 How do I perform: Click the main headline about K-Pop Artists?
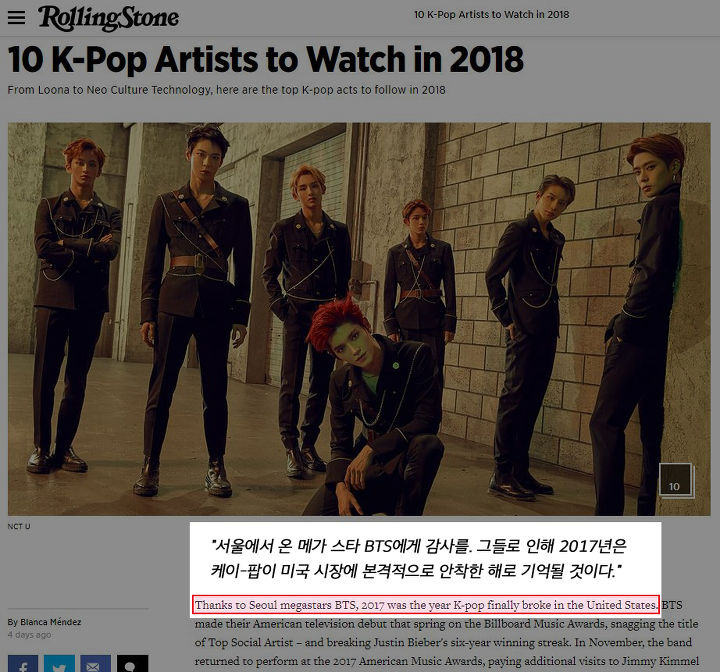(265, 59)
